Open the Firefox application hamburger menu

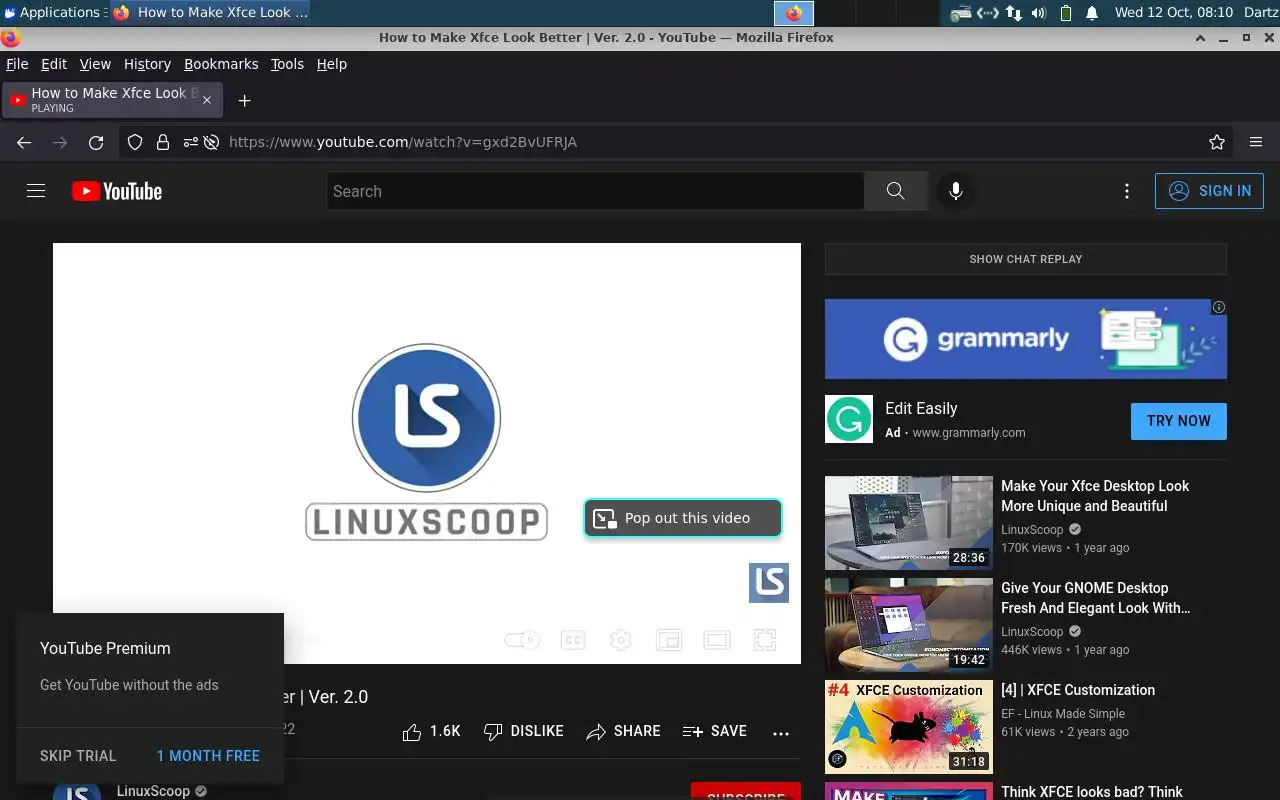point(1256,142)
